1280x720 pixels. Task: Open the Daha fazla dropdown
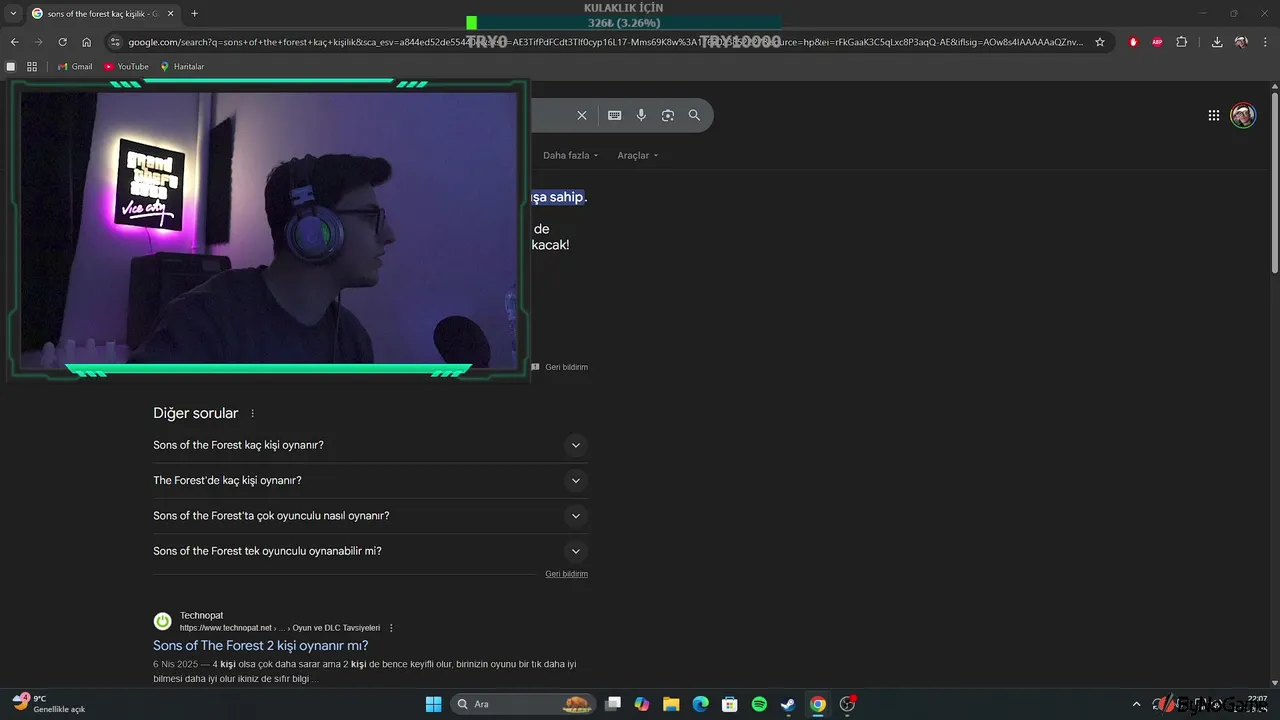[x=570, y=155]
